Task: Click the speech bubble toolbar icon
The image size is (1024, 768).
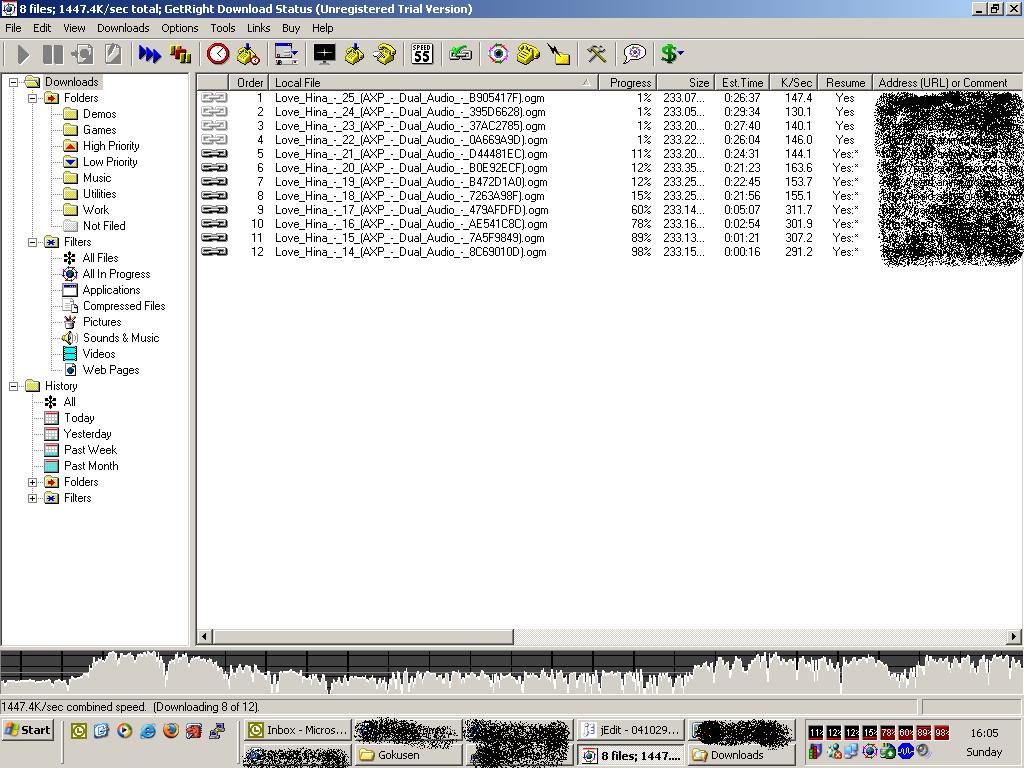Action: coord(634,54)
